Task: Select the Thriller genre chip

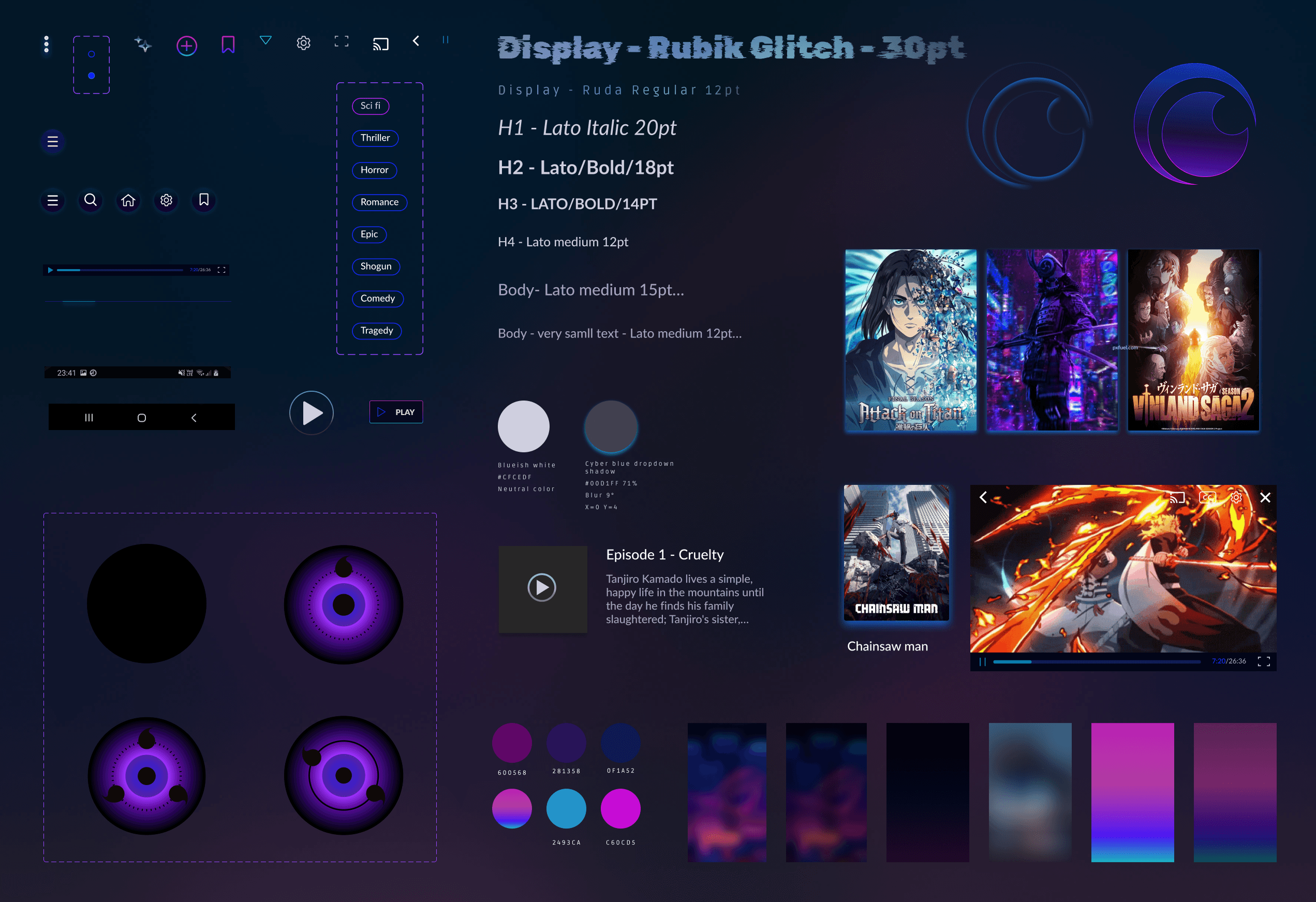Action: click(x=375, y=138)
